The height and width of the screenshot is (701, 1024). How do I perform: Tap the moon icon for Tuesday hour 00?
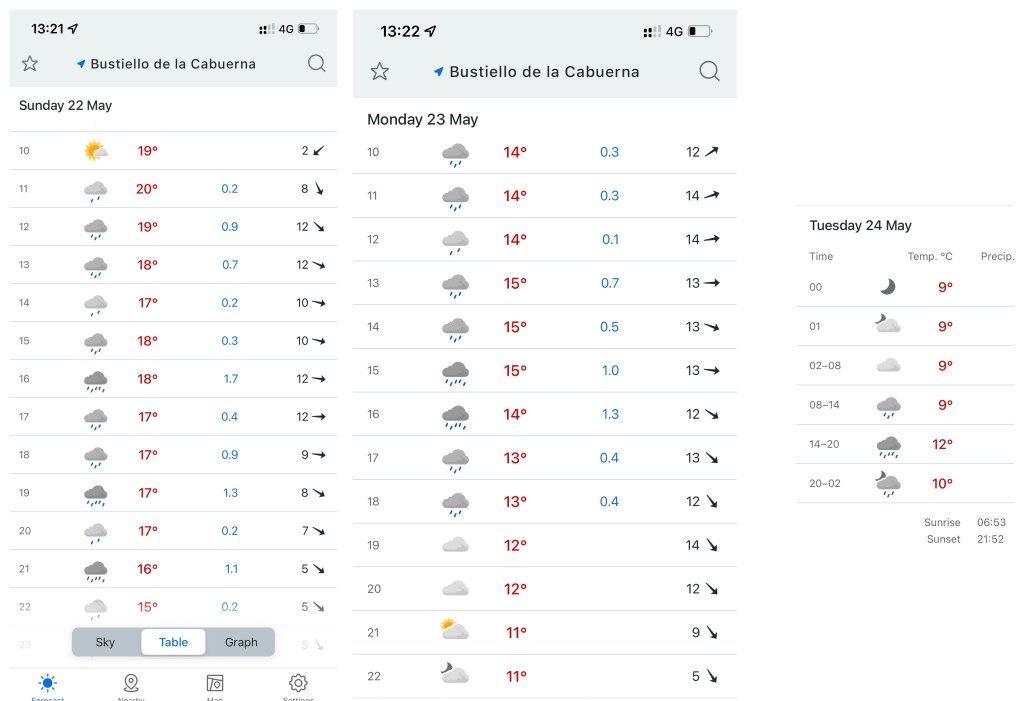pyautogui.click(x=887, y=287)
